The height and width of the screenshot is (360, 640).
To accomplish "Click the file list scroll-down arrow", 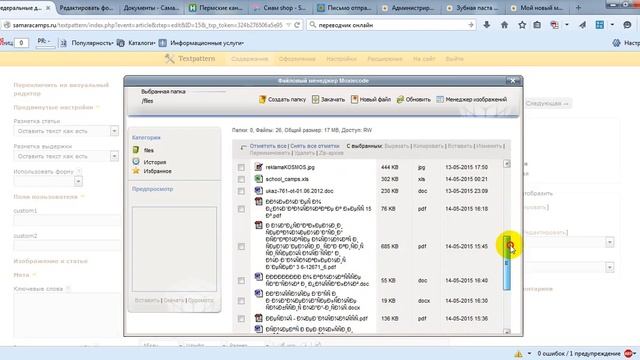I will coord(507,331).
